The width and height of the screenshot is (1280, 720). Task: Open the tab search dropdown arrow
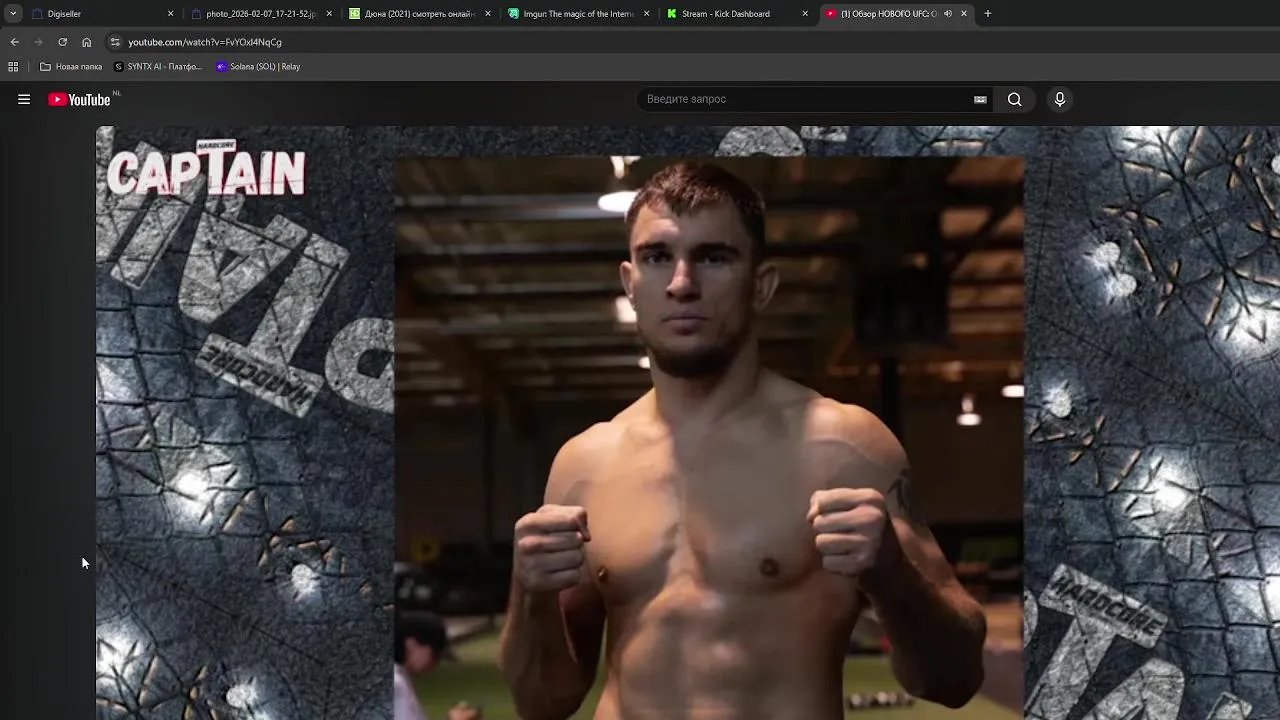(x=13, y=14)
